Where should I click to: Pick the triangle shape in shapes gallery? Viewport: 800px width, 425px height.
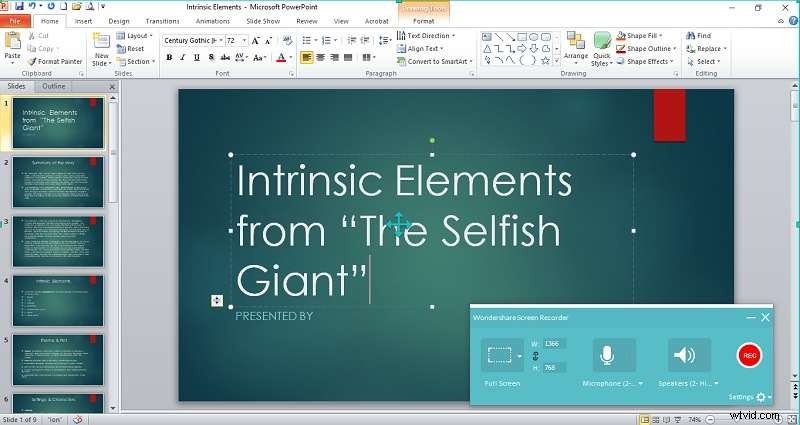487,48
